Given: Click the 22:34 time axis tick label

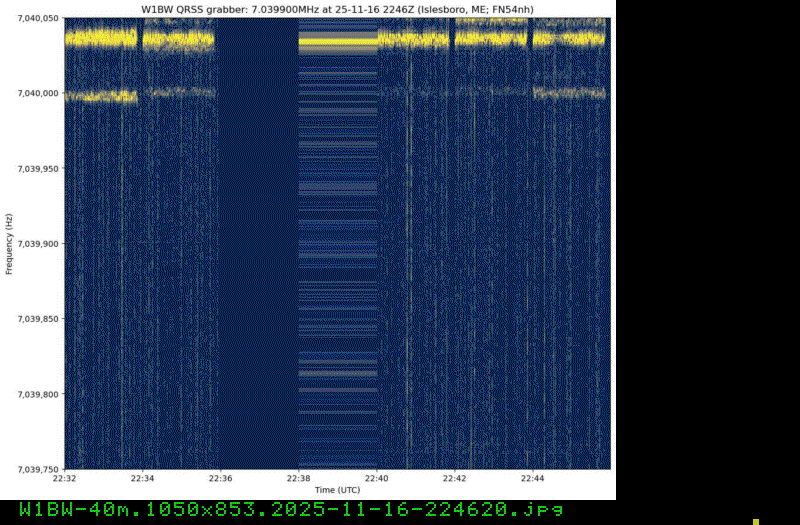Looking at the screenshot, I should pyautogui.click(x=143, y=479).
